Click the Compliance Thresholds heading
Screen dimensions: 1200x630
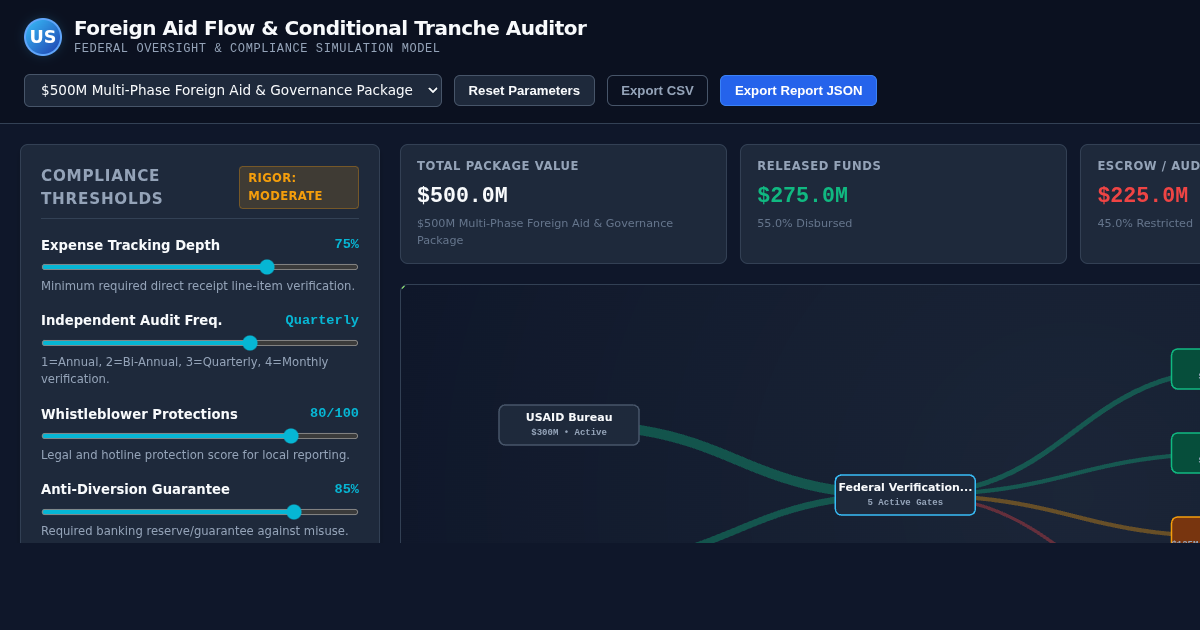point(101,187)
